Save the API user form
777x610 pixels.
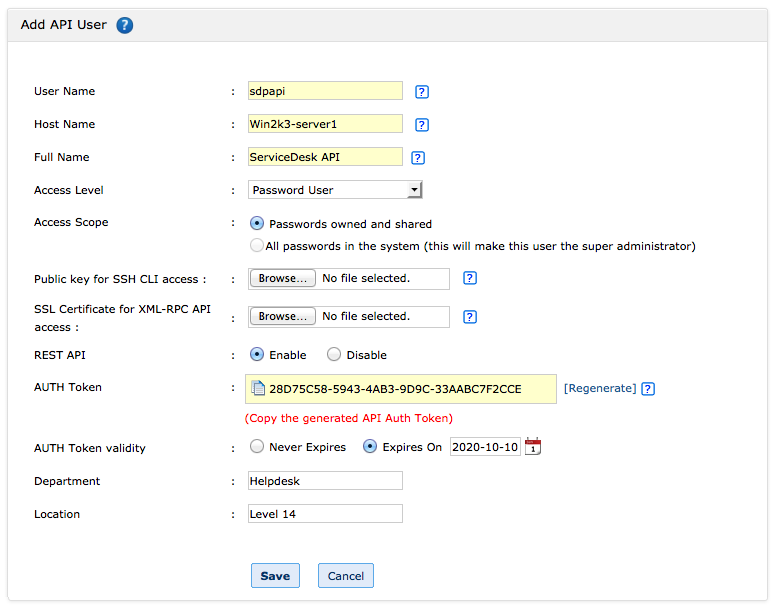coord(275,576)
